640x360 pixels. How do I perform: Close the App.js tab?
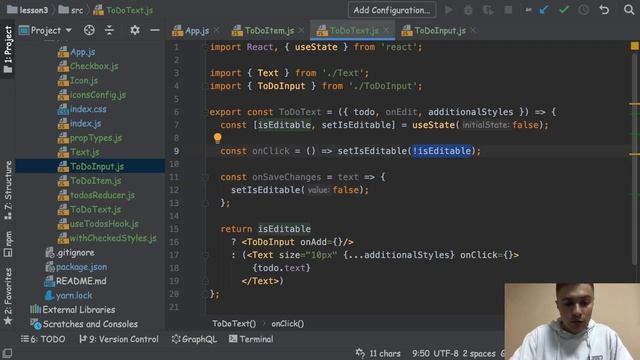(216, 30)
